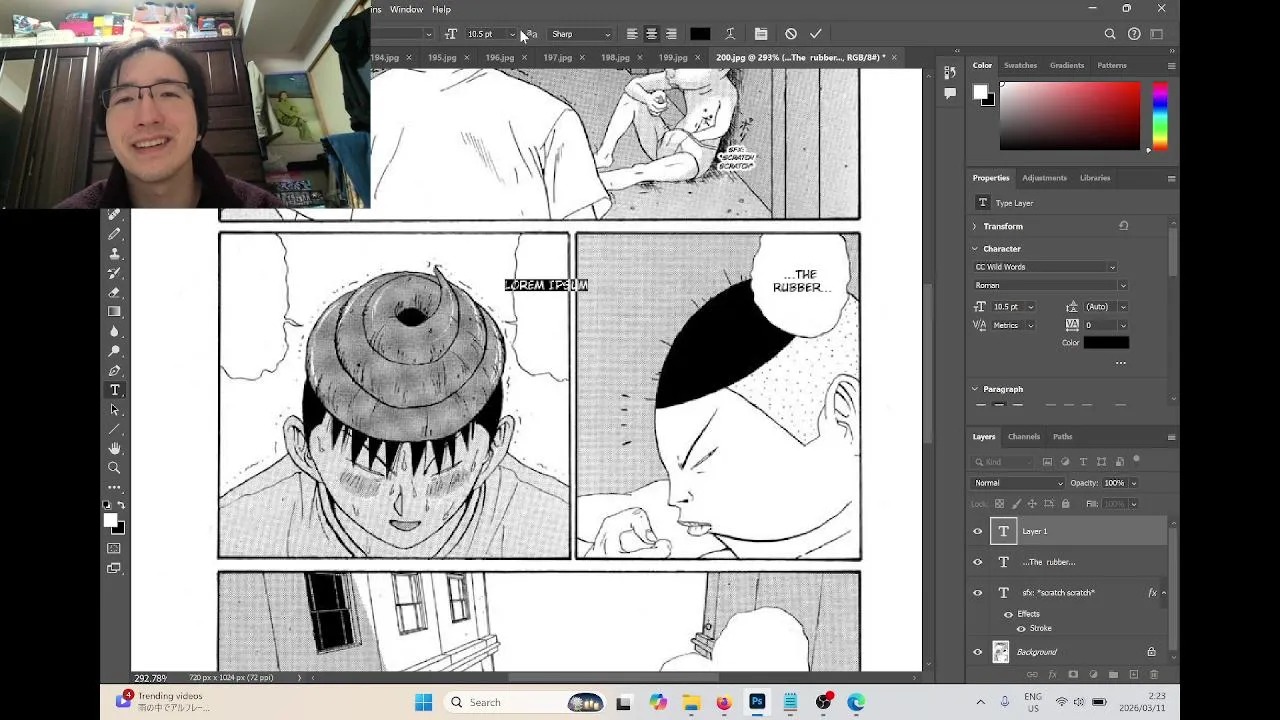Delete layer using trash icon

(x=1154, y=675)
